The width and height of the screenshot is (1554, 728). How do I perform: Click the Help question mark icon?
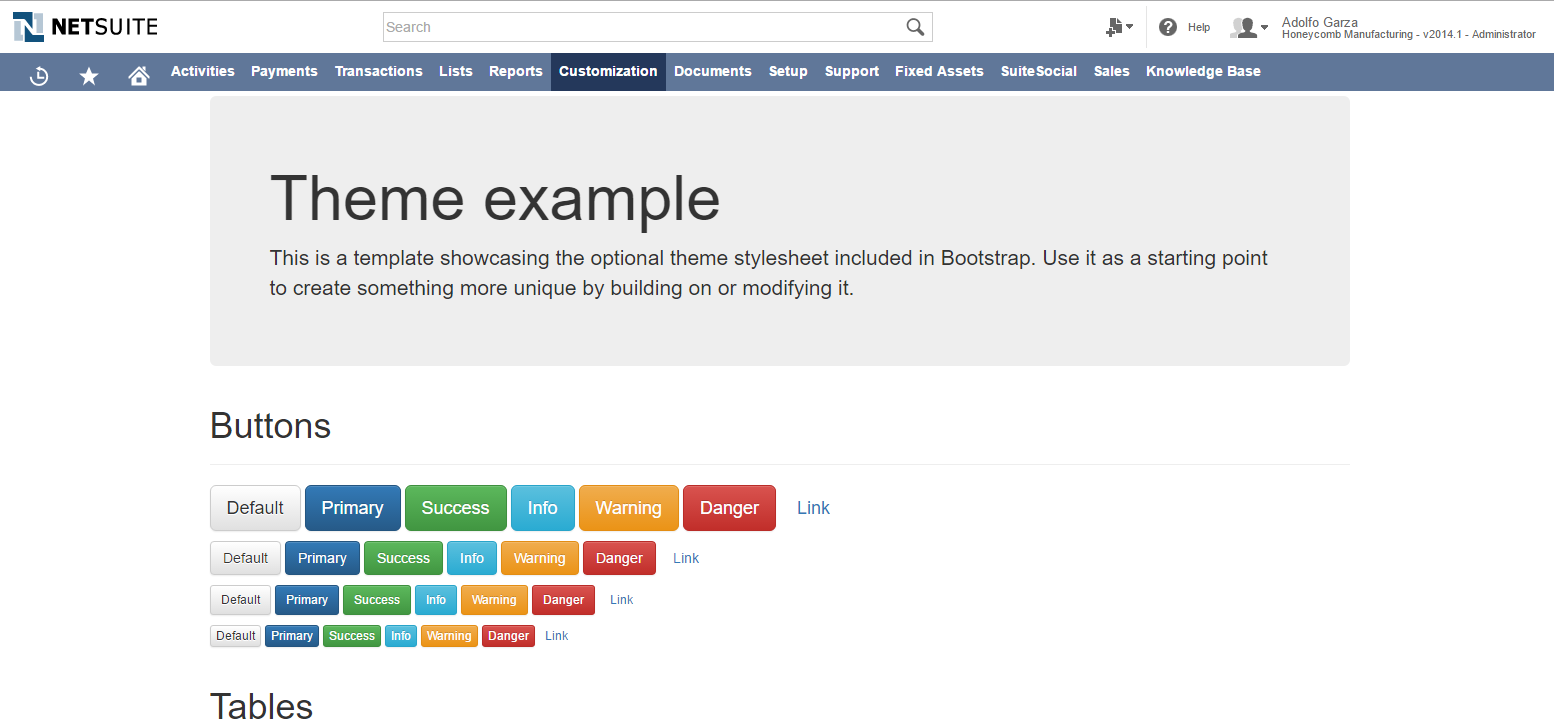pyautogui.click(x=1168, y=27)
